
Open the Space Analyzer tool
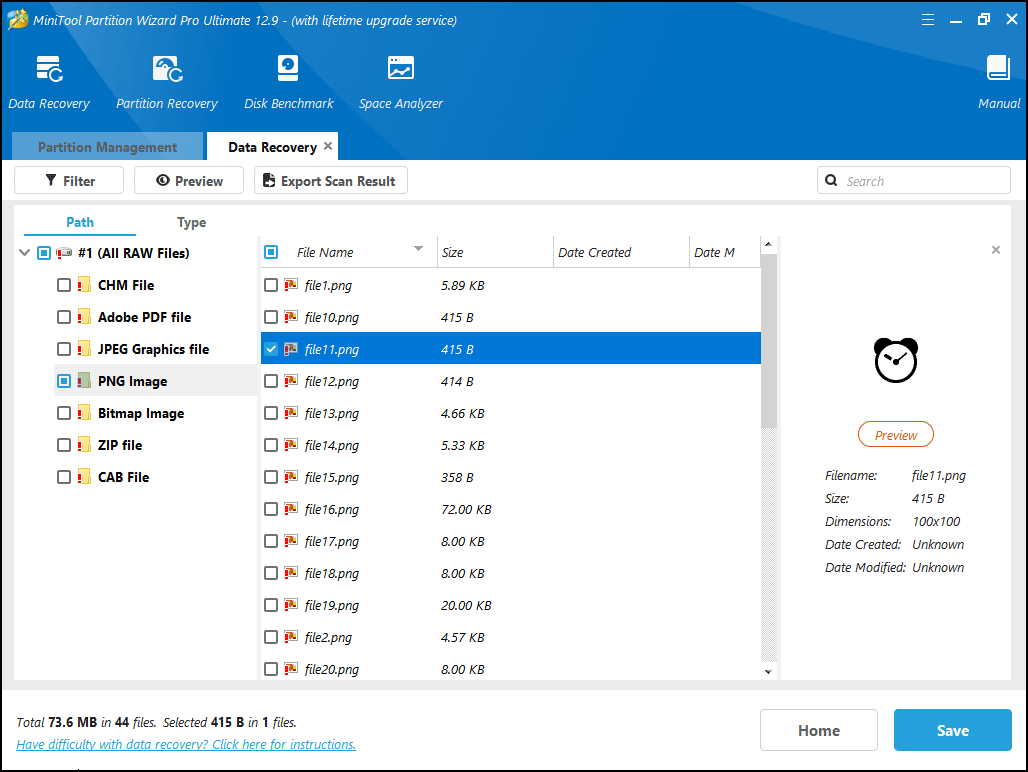pyautogui.click(x=400, y=70)
